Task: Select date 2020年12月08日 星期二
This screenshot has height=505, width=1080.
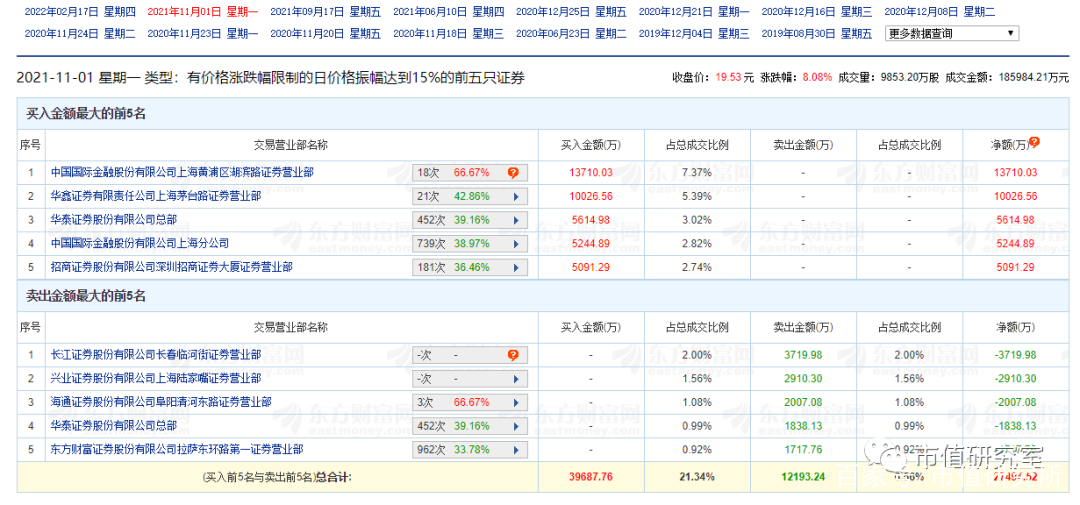Action: pyautogui.click(x=941, y=12)
